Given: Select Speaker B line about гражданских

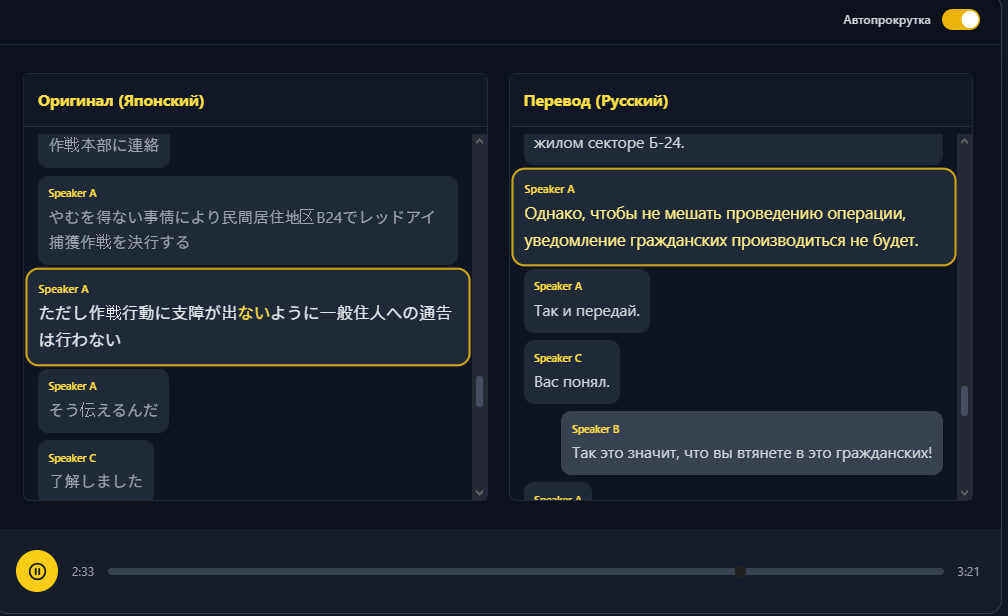Looking at the screenshot, I should click(751, 443).
